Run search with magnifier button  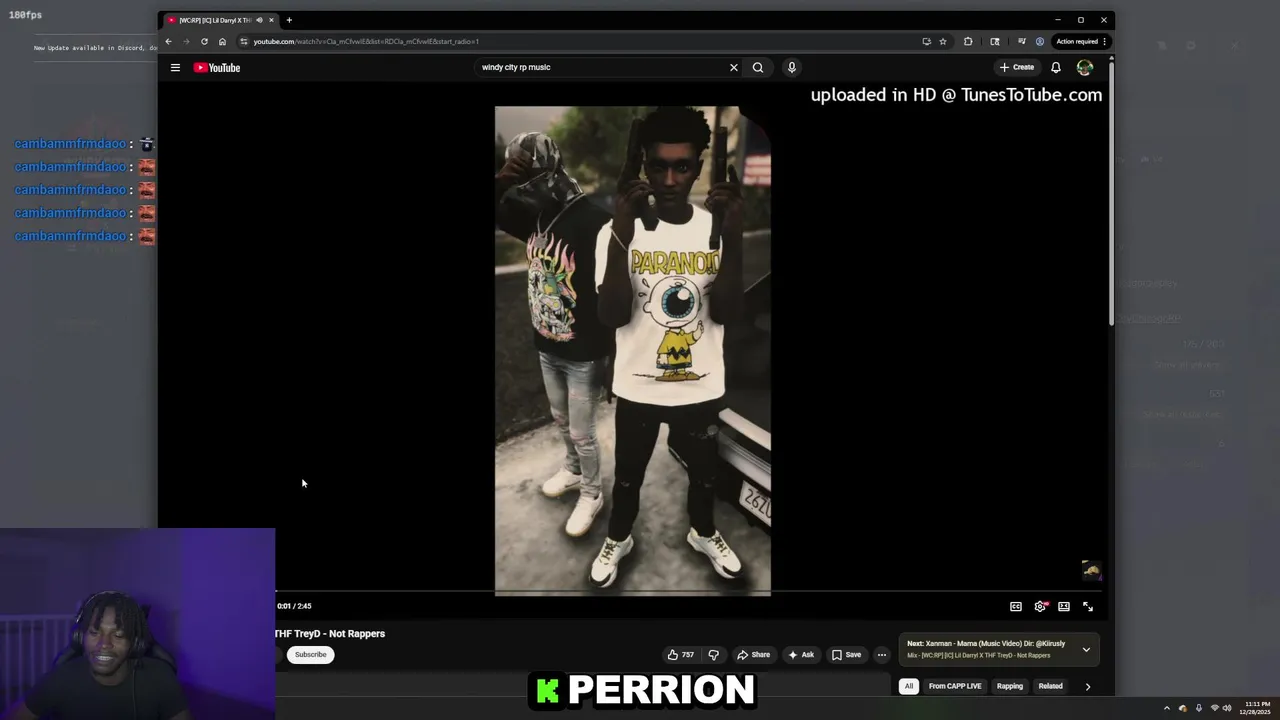click(758, 68)
